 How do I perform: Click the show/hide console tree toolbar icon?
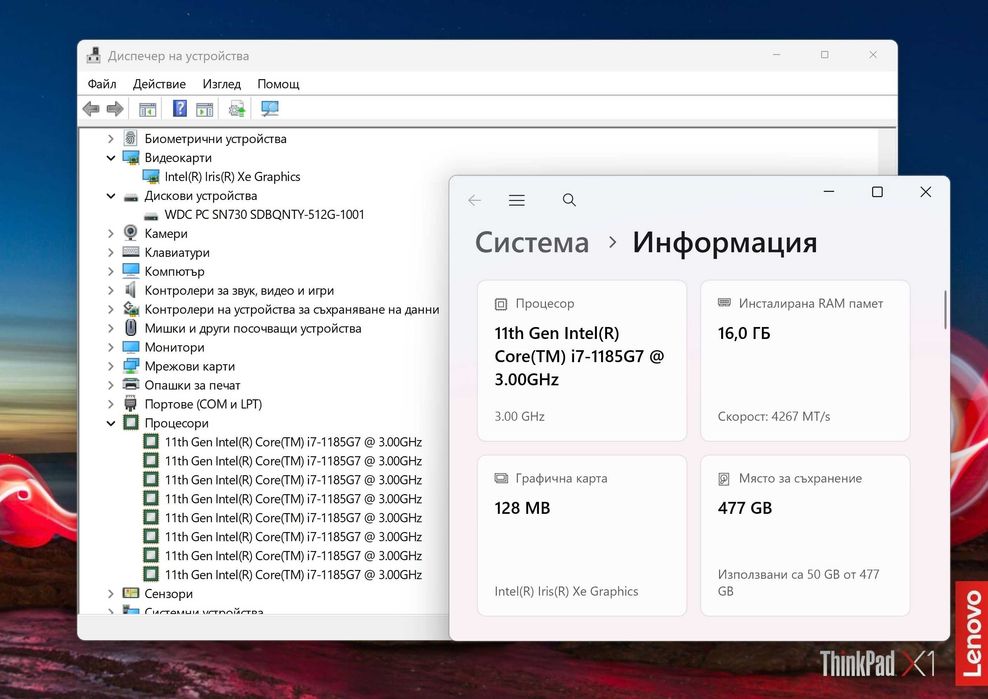(x=147, y=109)
